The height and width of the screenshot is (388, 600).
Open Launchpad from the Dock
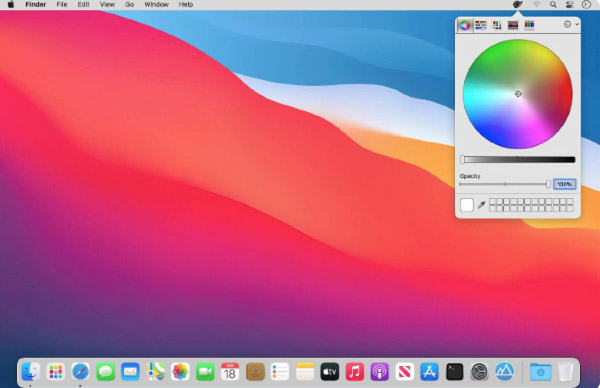tap(55, 372)
